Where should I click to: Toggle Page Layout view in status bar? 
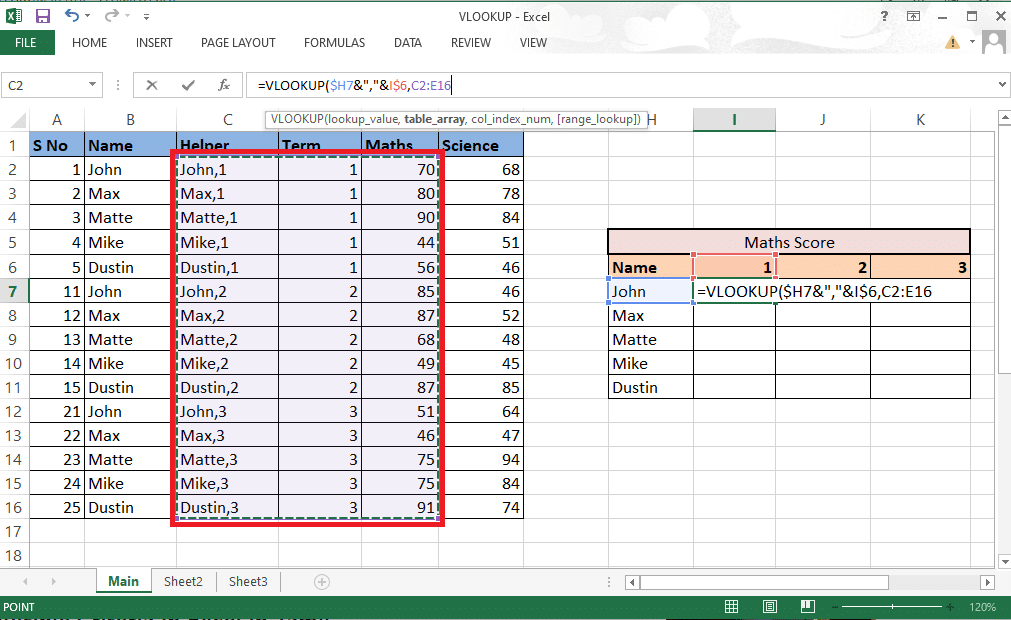tap(769, 606)
